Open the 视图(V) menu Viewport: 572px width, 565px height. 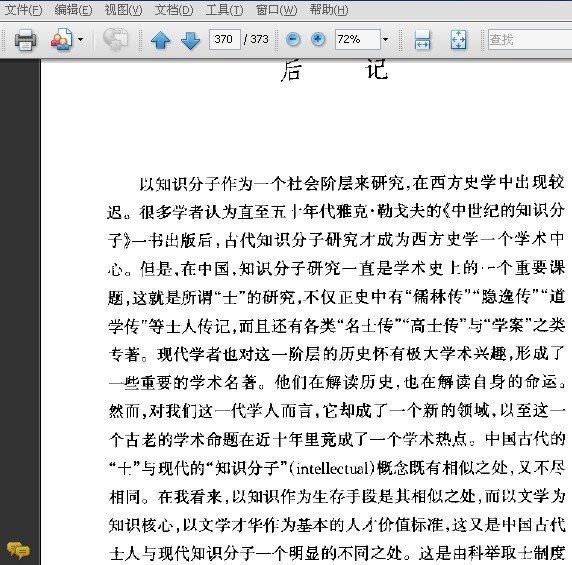[123, 10]
